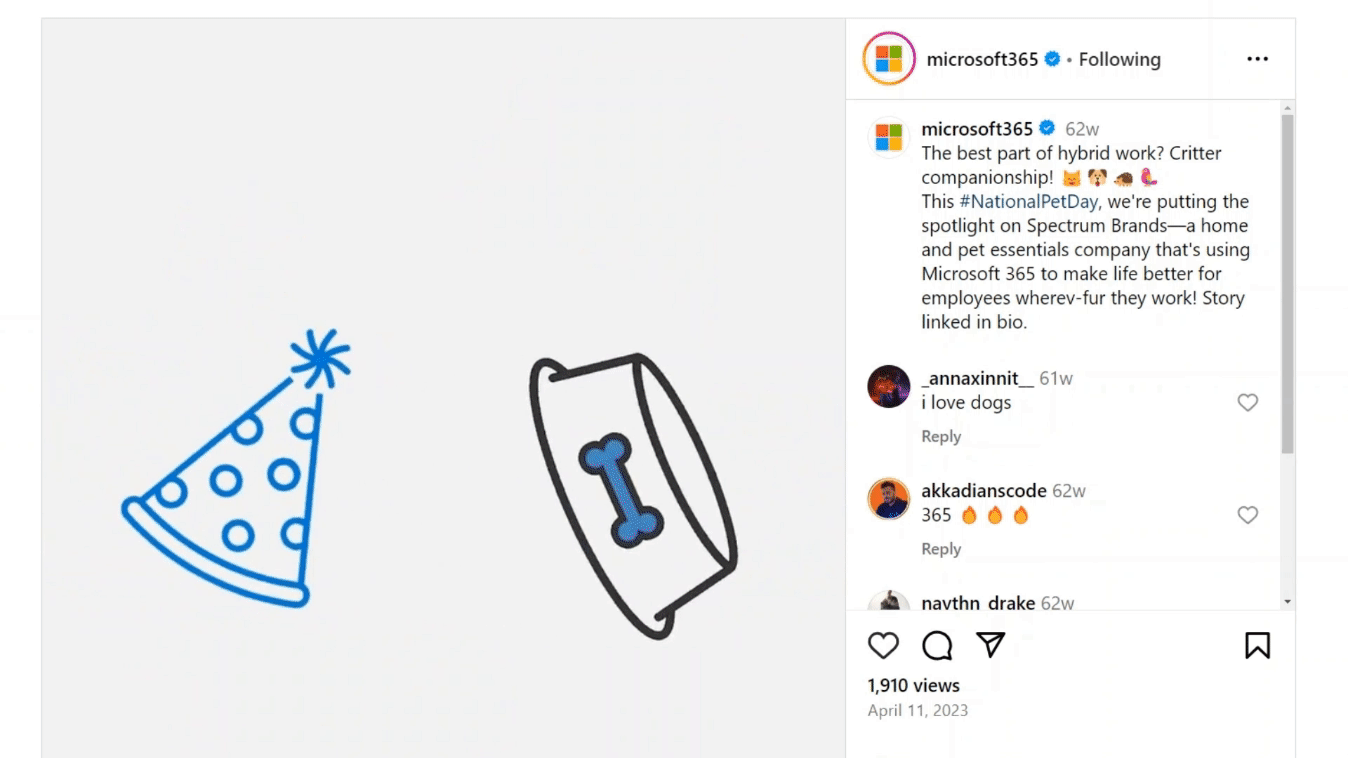The image size is (1348, 758).
Task: Open akkadianscode profile avatar
Action: coord(888,499)
